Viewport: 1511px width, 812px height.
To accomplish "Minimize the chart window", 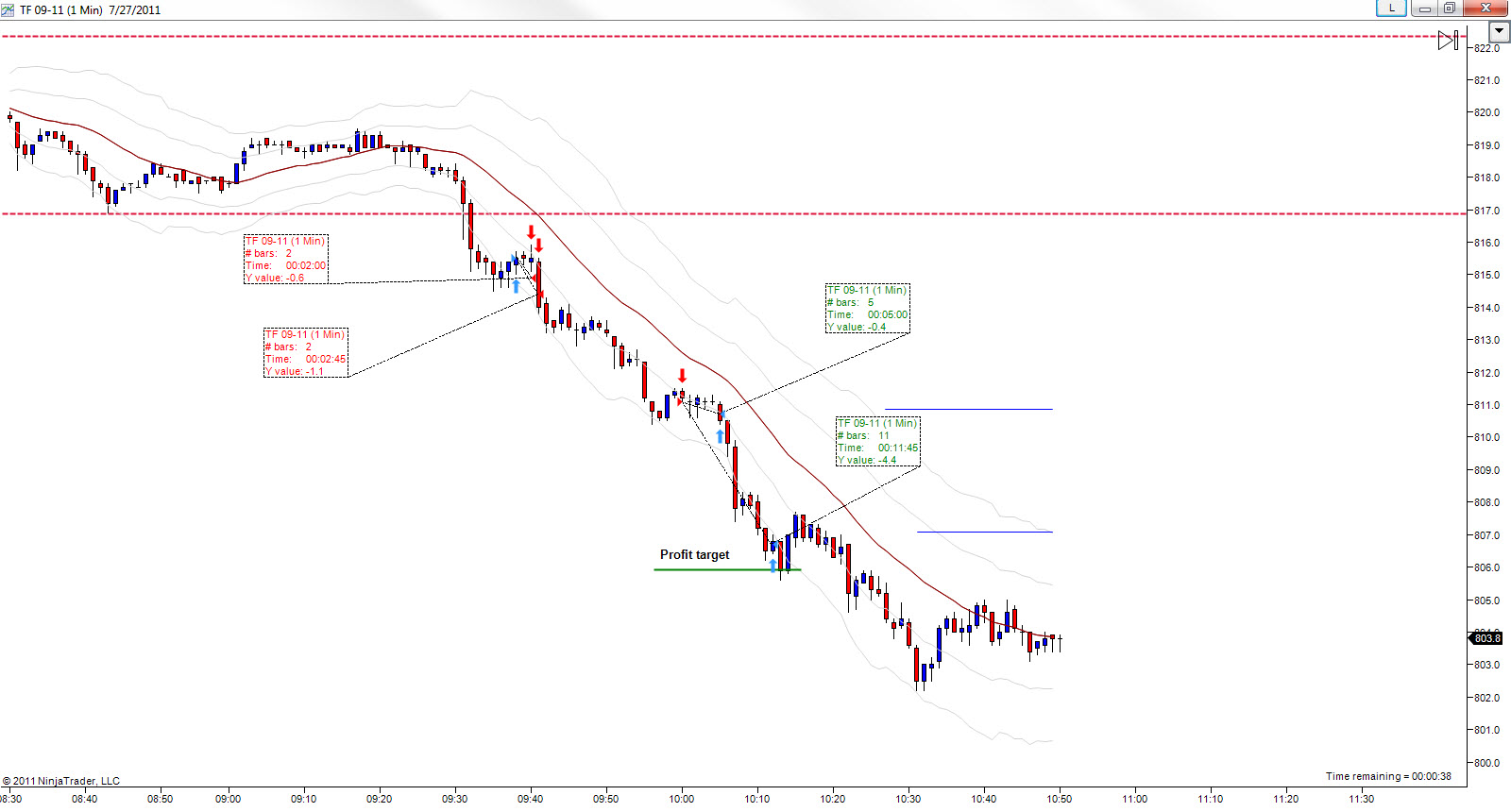I will point(1423,8).
